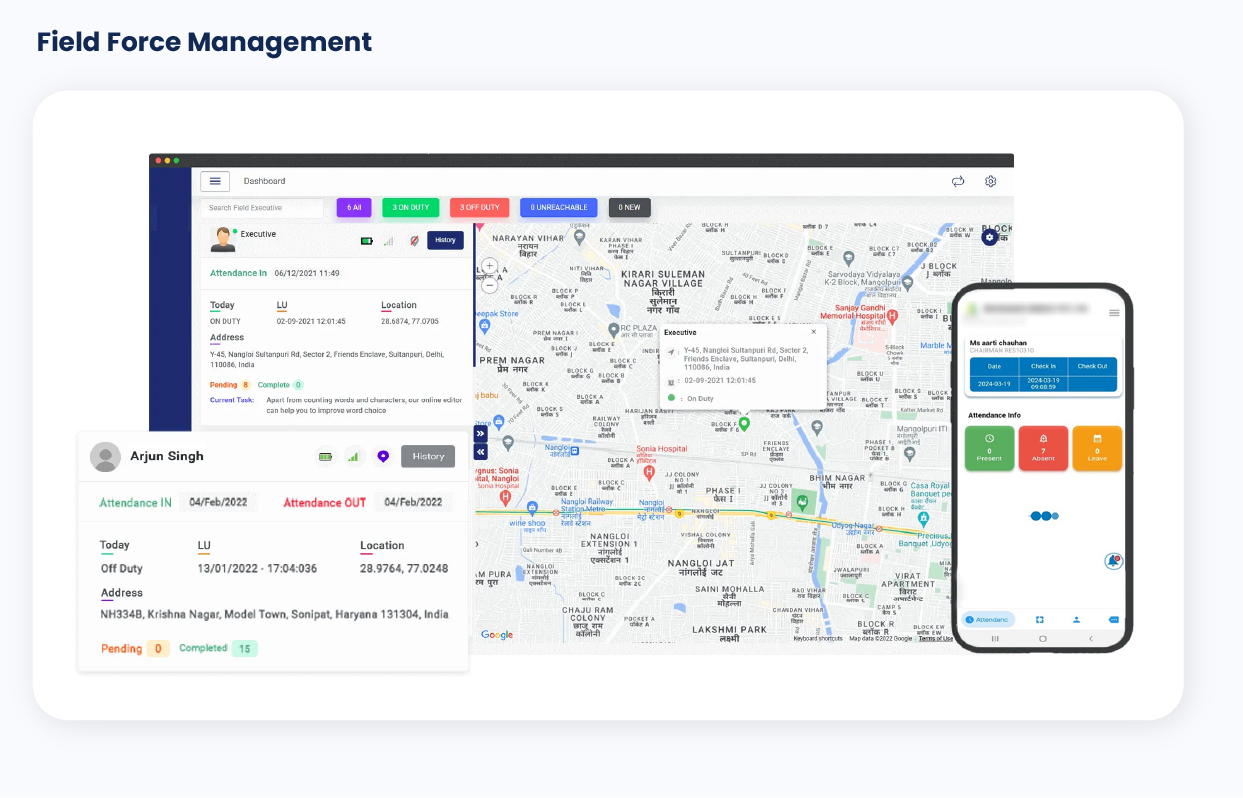Open the phone app hamburger menu
The image size is (1243, 798).
point(1114,313)
